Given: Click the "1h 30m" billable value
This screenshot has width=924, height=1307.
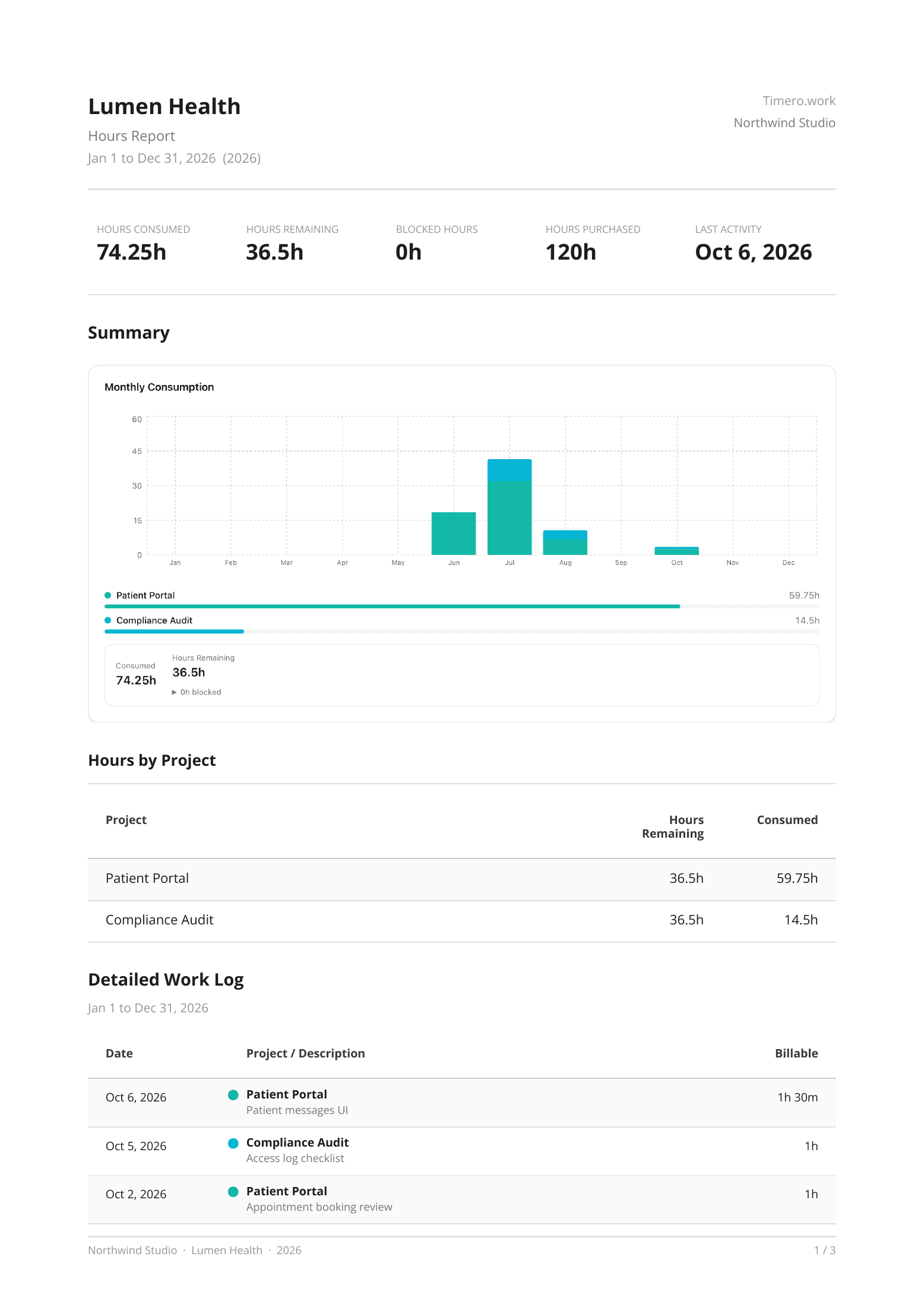Looking at the screenshot, I should 798,1098.
